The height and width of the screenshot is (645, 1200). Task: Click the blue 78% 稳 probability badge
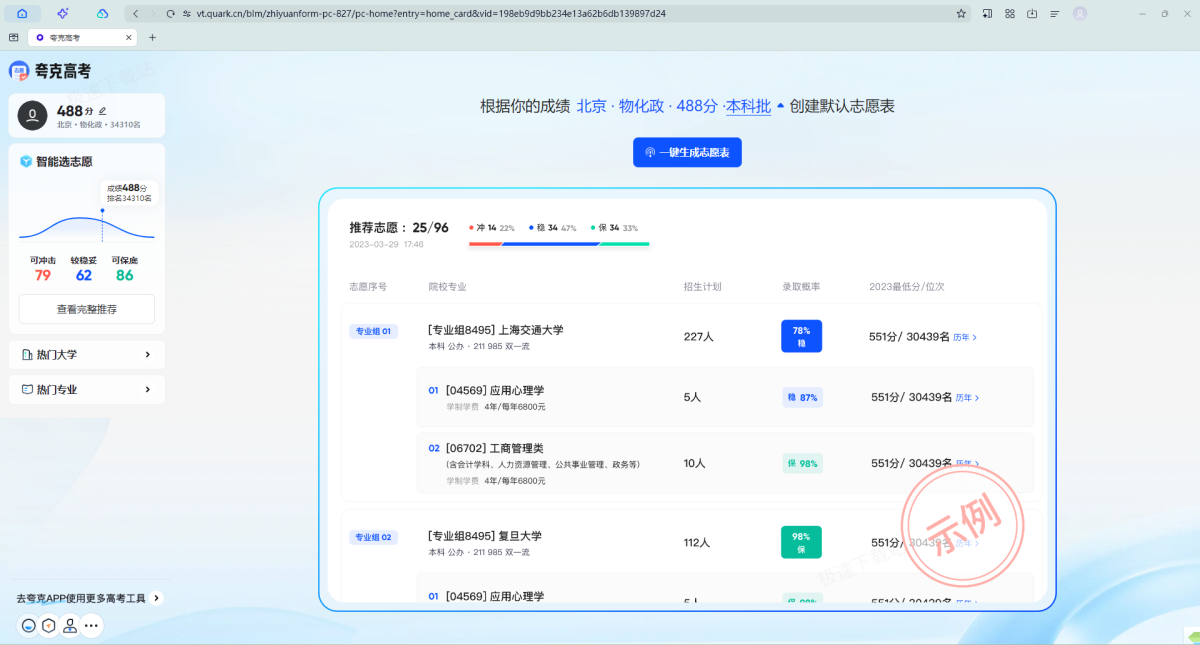coord(801,336)
